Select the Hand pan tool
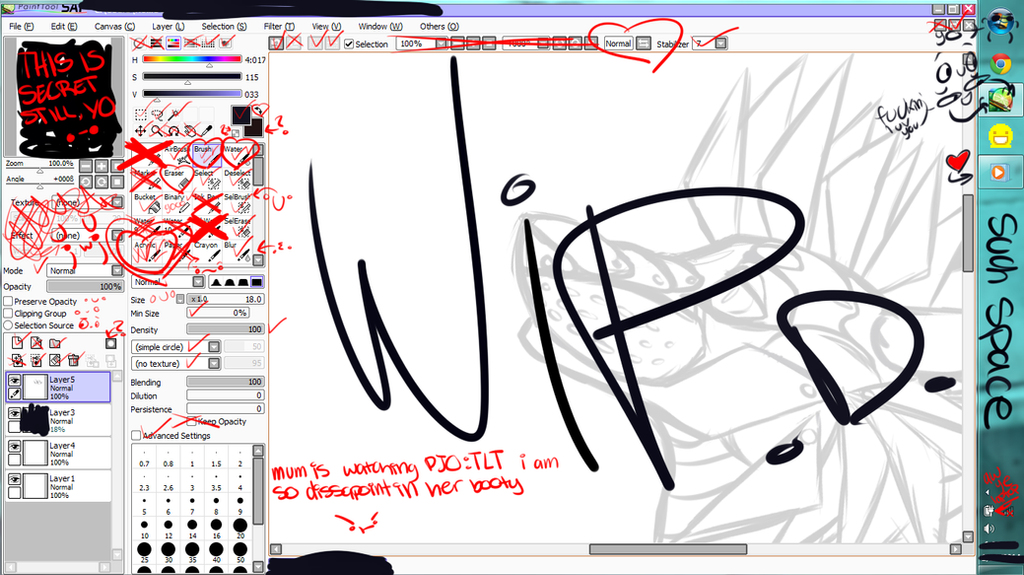The width and height of the screenshot is (1024, 575). tap(191, 131)
